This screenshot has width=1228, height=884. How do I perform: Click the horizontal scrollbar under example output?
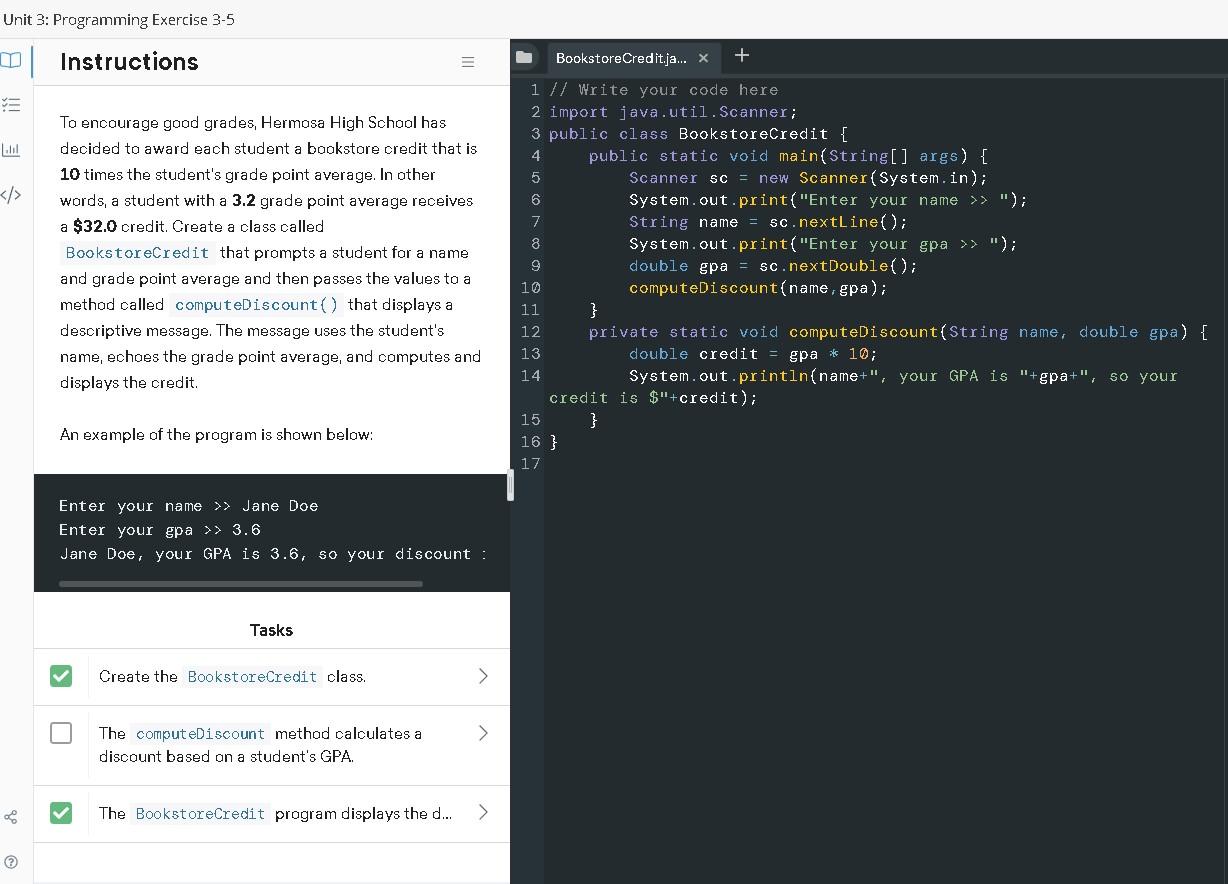[x=241, y=583]
